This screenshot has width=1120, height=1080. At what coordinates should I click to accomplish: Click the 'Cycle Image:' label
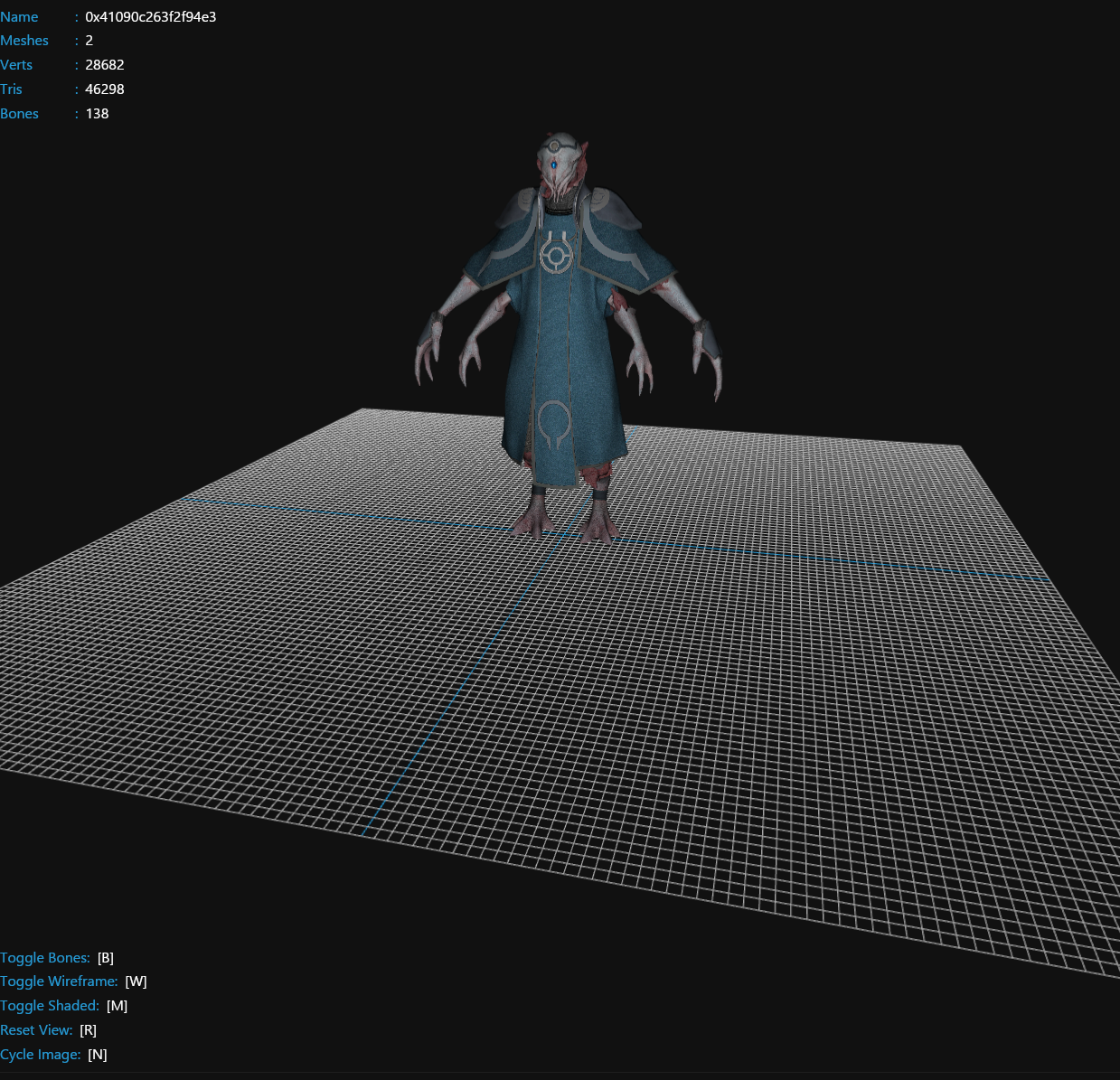click(x=41, y=1055)
